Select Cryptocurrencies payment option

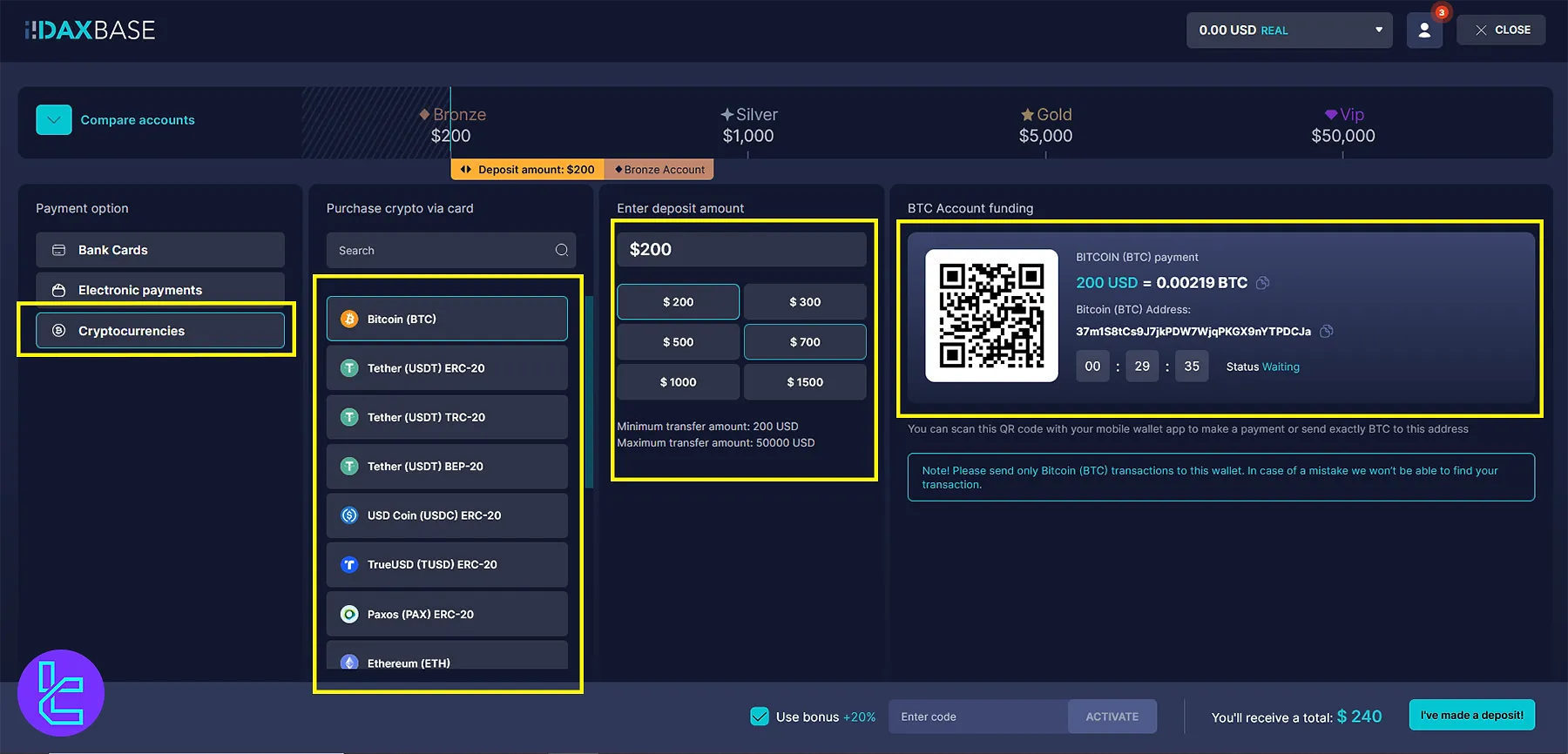coord(160,331)
